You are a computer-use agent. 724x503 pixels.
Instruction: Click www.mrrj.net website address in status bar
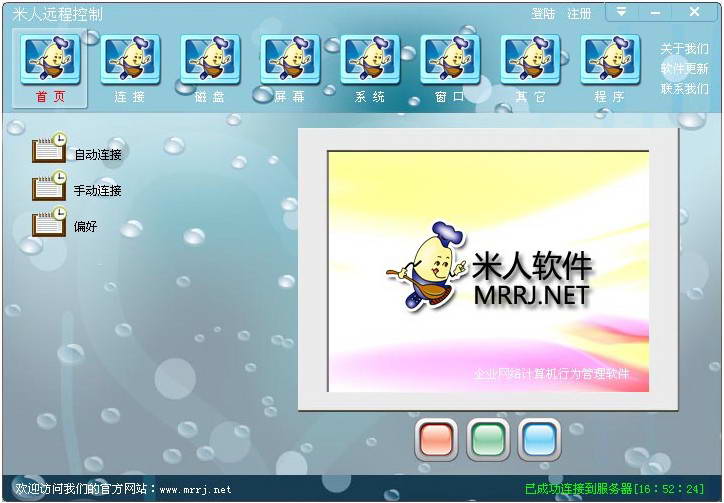click(195, 490)
